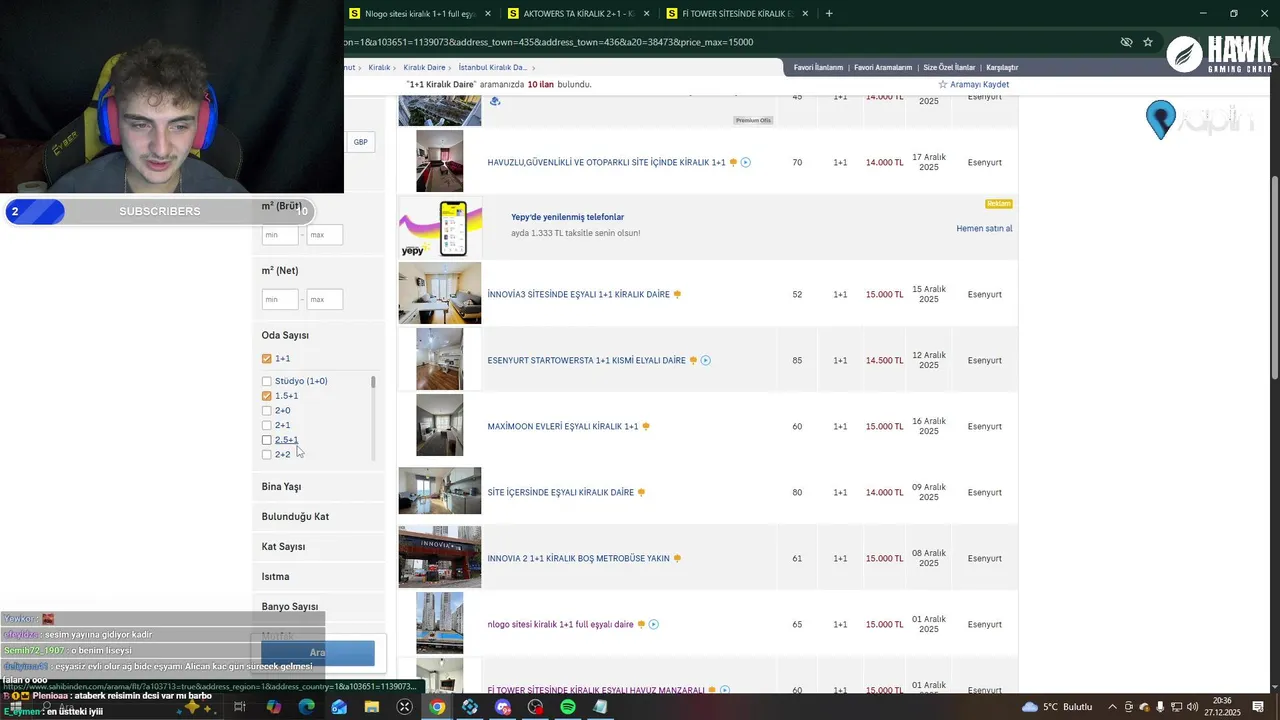Open Discord from the taskbar
Screen dimensions: 1280x720
(x=503, y=707)
